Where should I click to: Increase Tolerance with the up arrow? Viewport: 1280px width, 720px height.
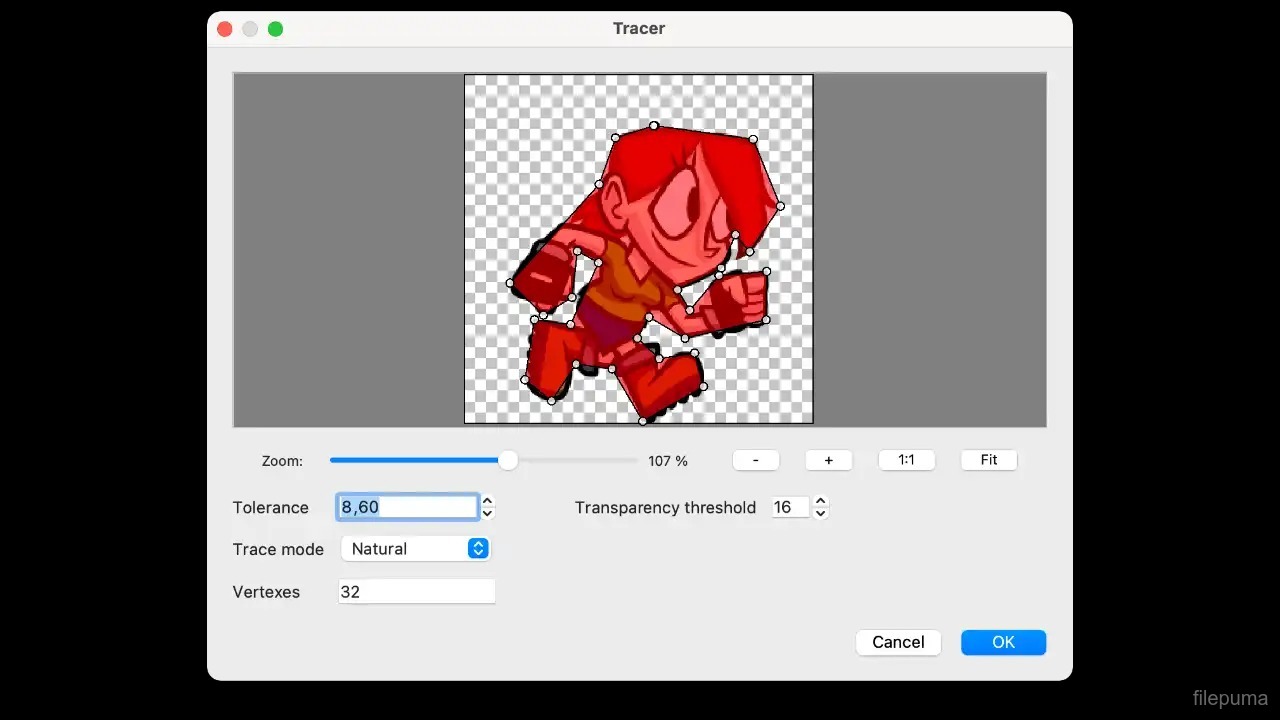(488, 502)
